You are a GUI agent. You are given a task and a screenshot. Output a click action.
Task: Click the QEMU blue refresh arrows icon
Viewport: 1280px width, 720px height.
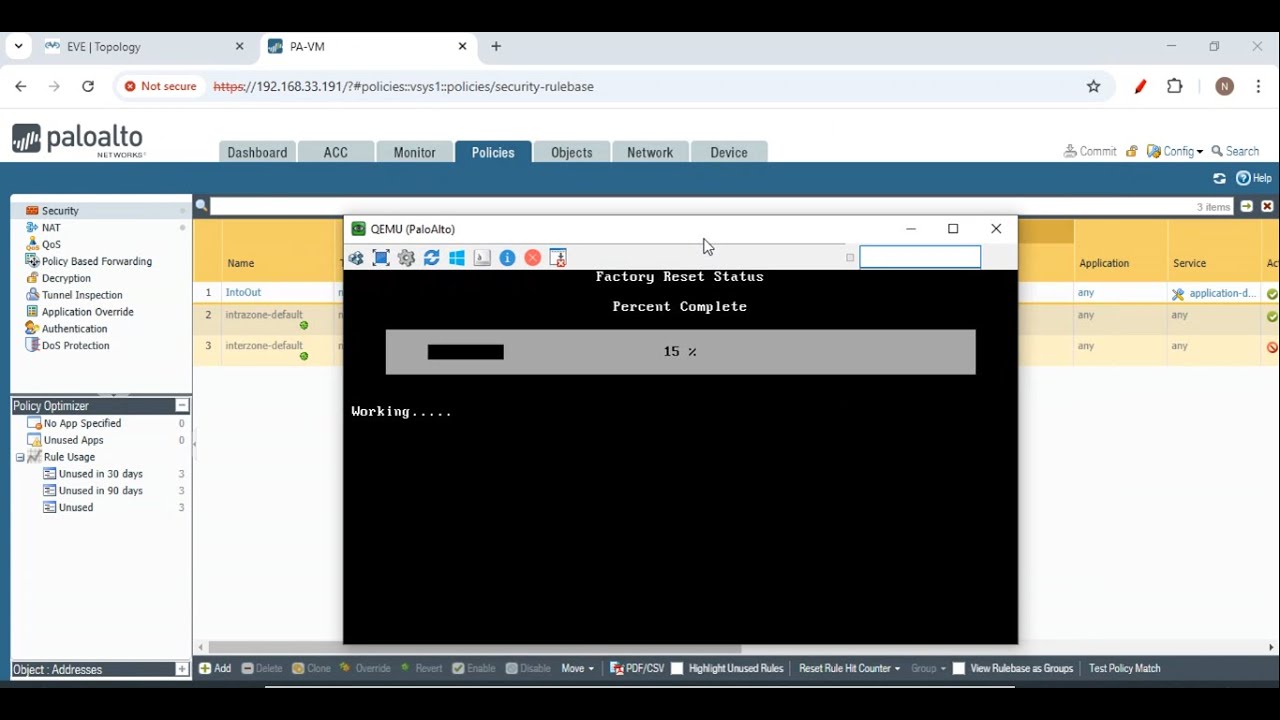(432, 258)
